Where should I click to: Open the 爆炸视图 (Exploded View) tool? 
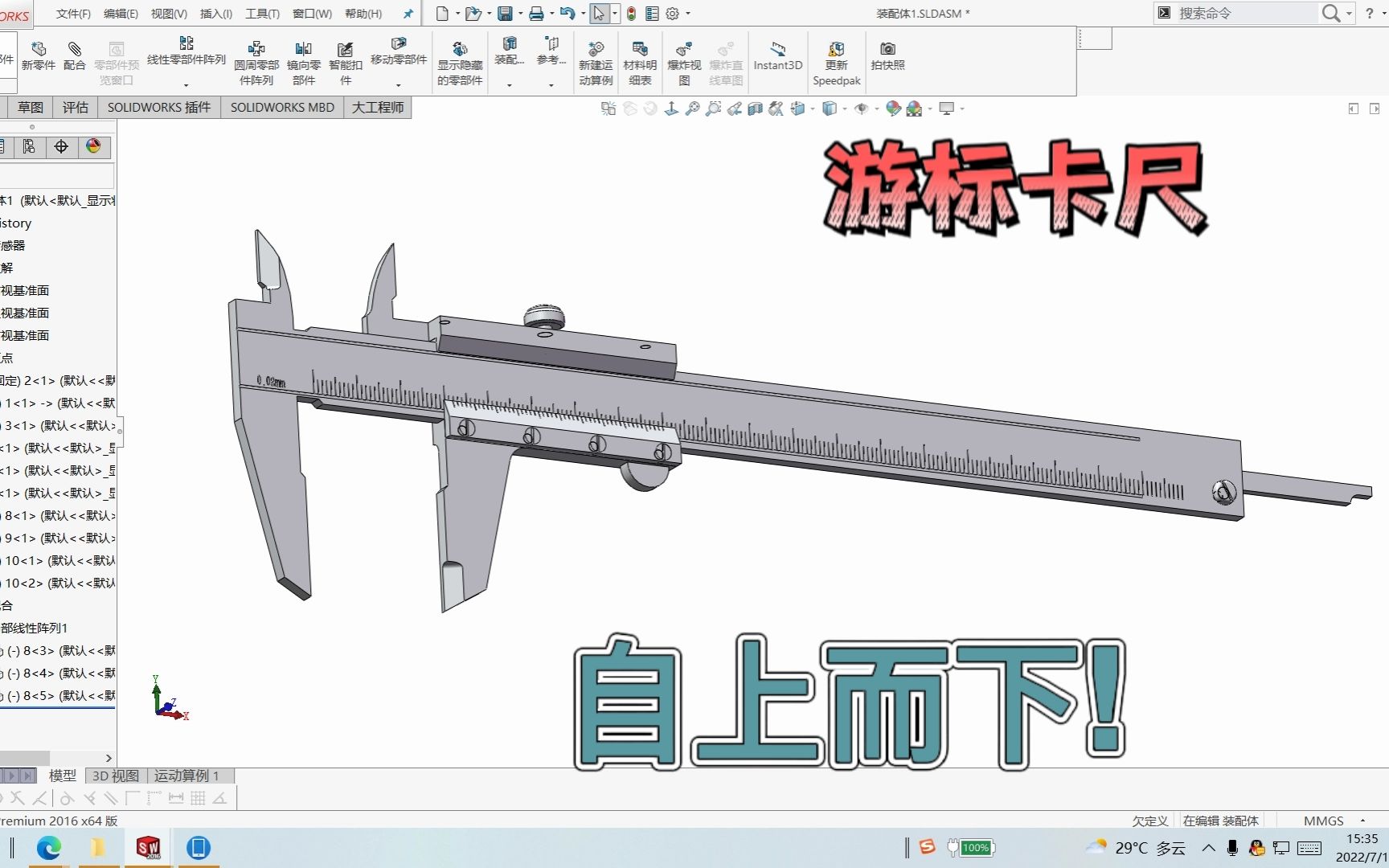pyautogui.click(x=684, y=56)
